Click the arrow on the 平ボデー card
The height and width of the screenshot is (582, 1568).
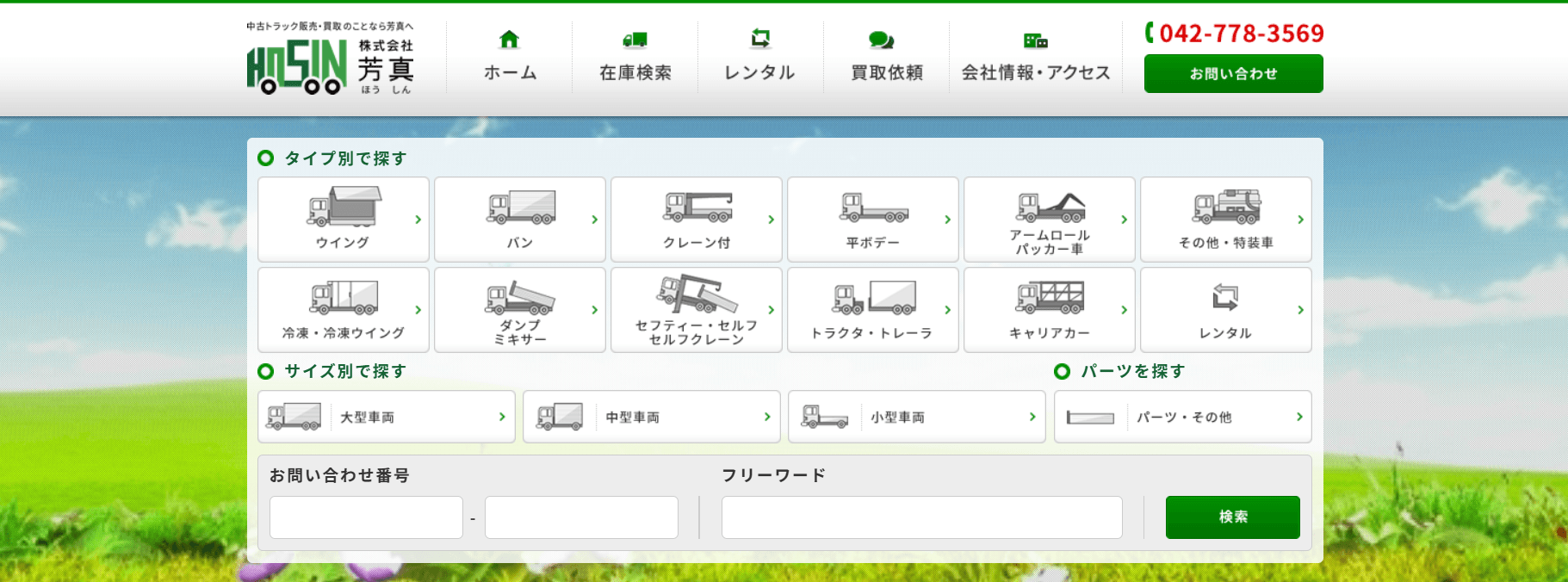click(948, 220)
